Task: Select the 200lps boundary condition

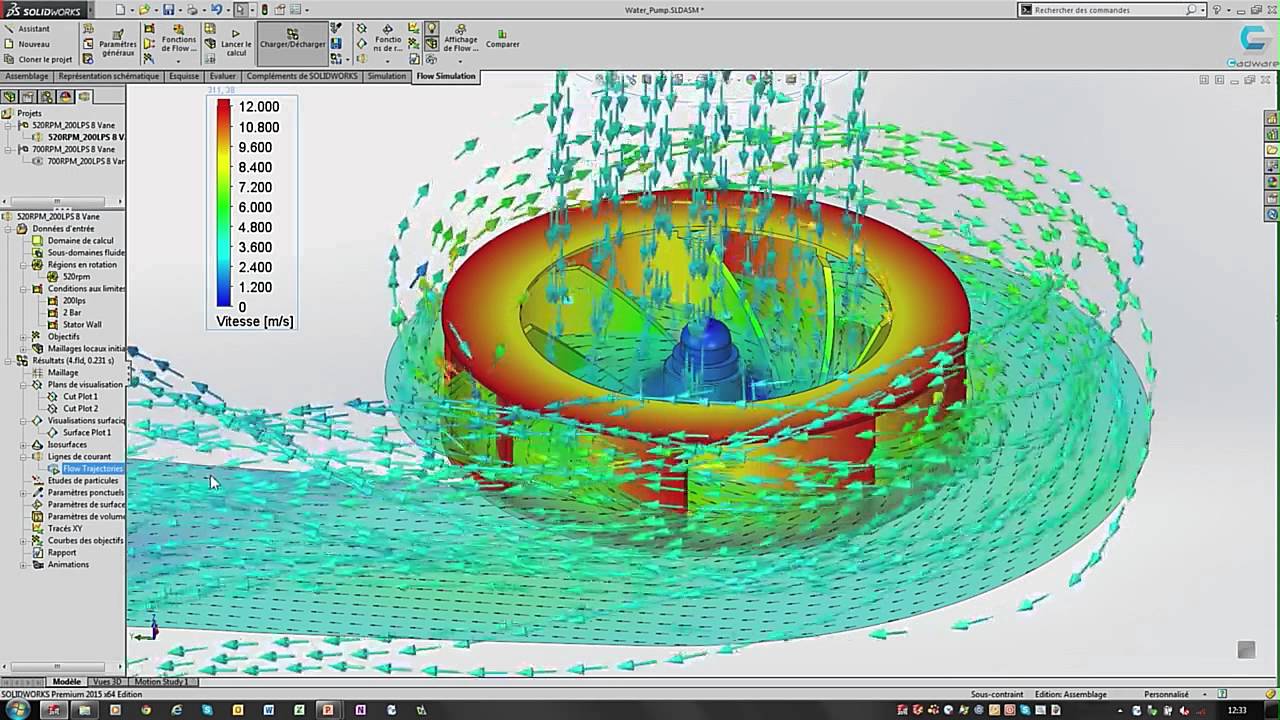Action: (x=74, y=301)
